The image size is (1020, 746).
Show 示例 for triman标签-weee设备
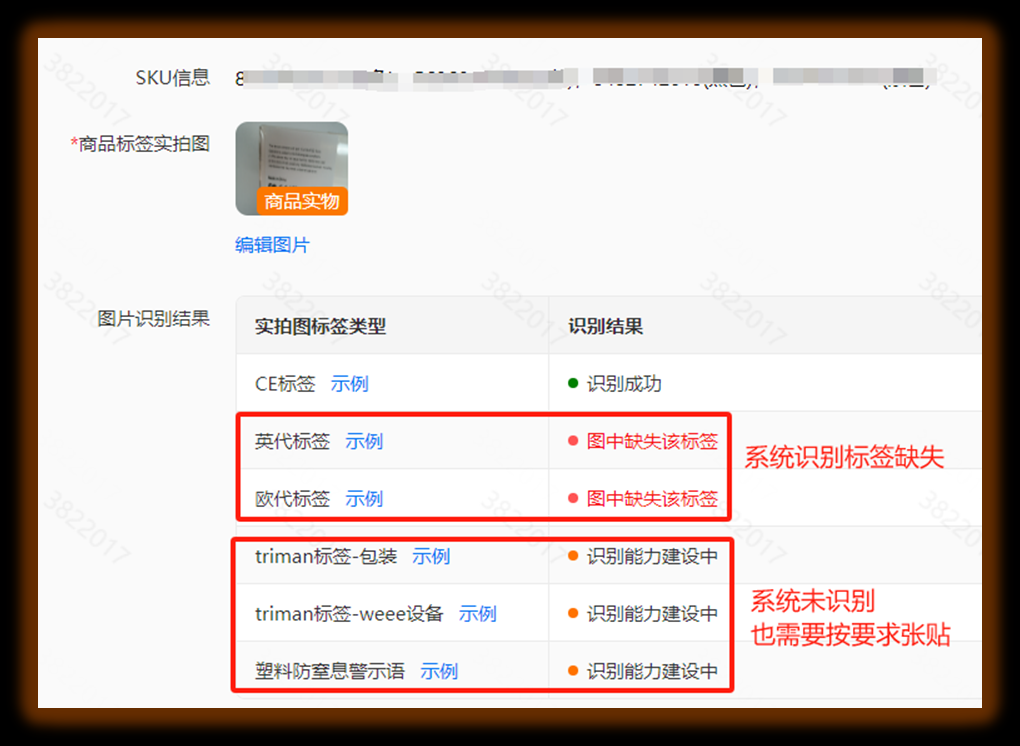(x=477, y=614)
